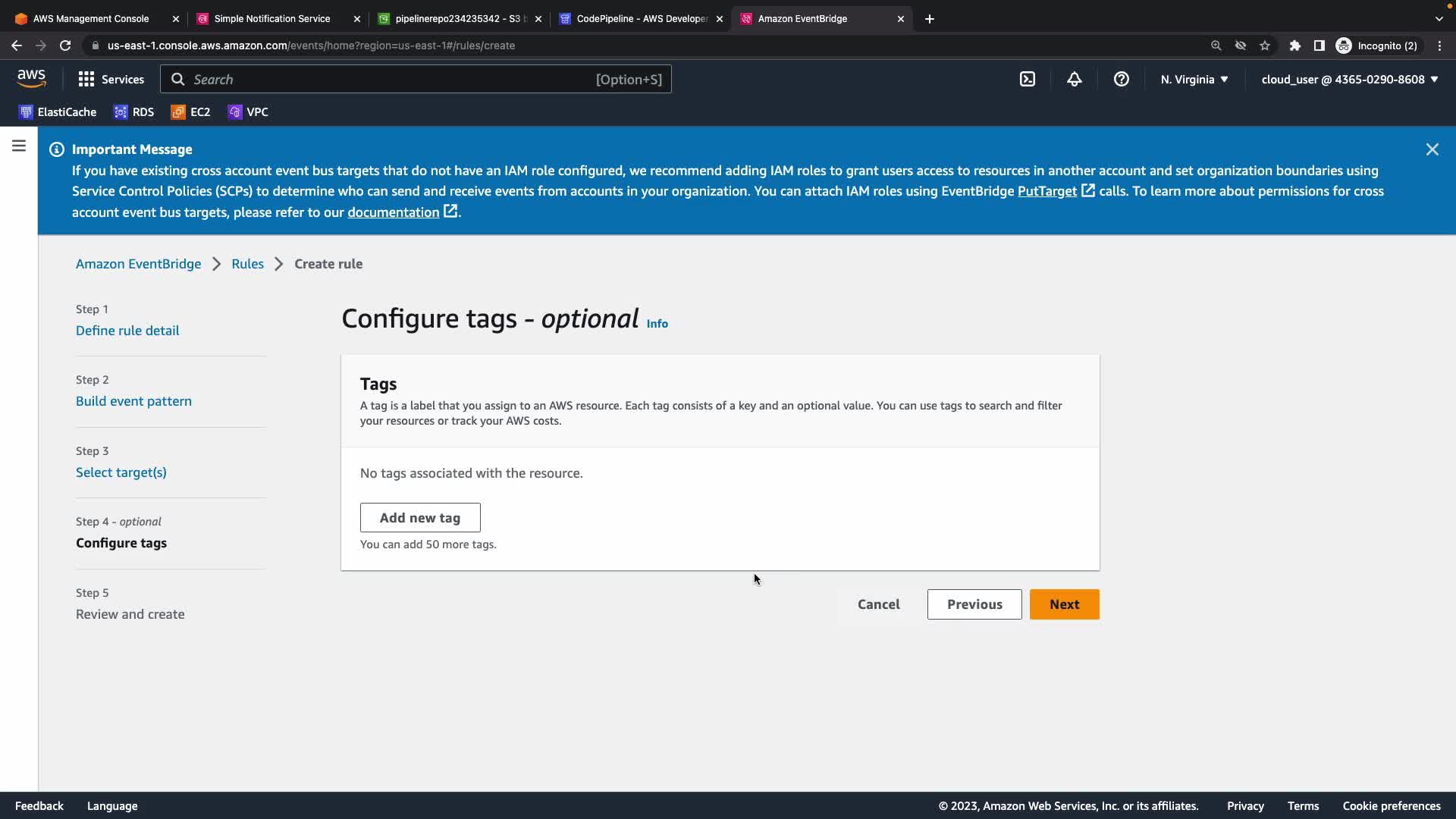Open the ElastiCache shortcut
This screenshot has width=1456, height=819.
[x=58, y=112]
